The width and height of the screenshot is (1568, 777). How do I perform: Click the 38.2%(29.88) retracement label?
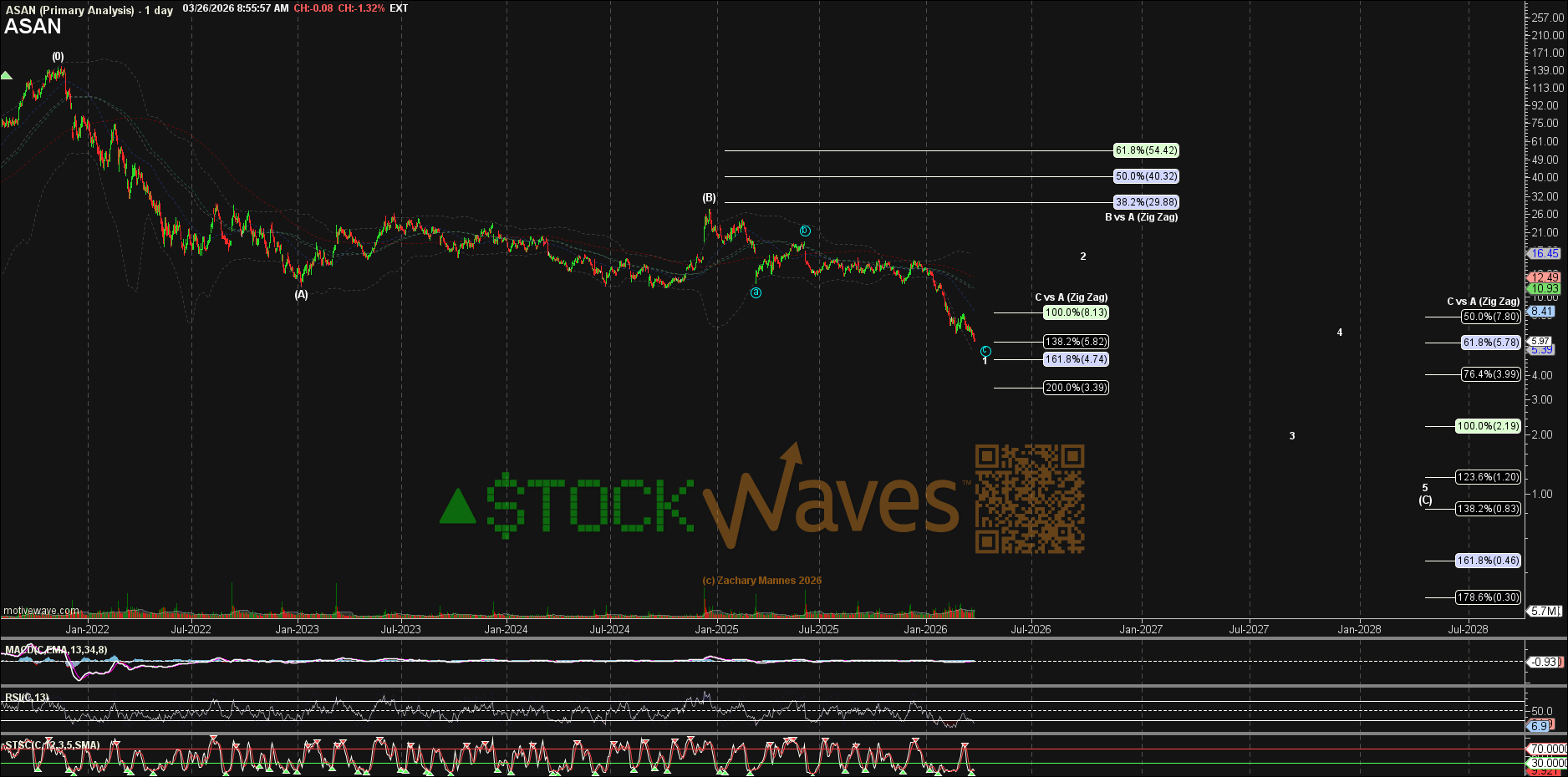coord(1146,202)
